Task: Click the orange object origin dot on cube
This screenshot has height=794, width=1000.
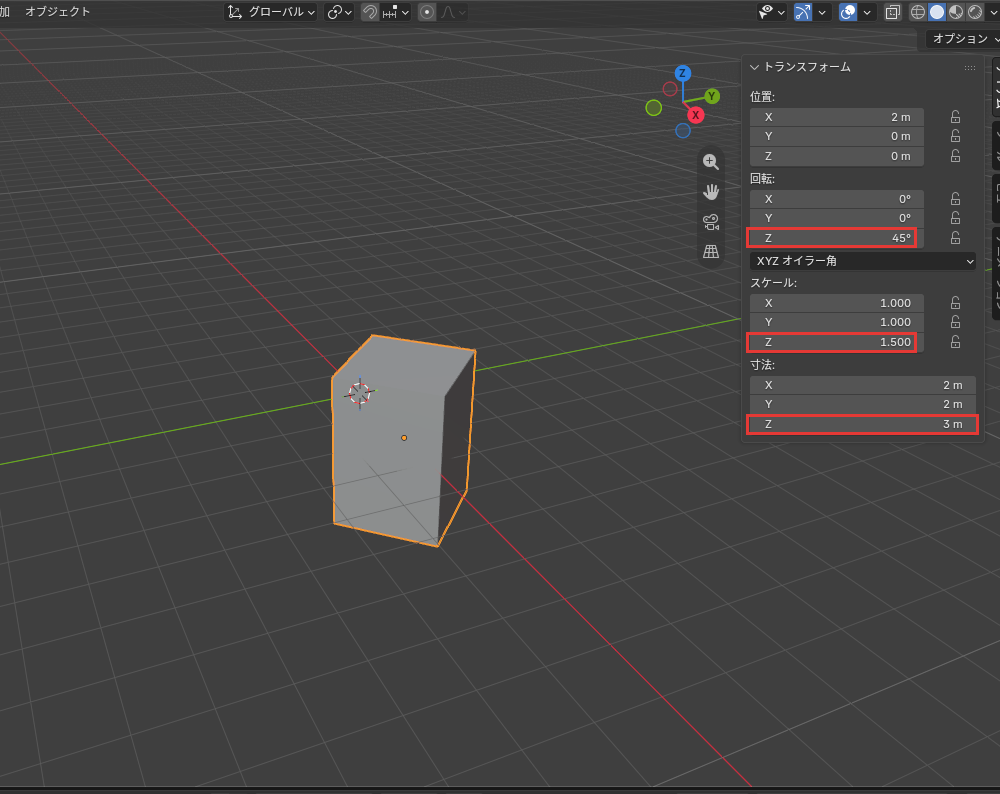Action: (x=404, y=438)
